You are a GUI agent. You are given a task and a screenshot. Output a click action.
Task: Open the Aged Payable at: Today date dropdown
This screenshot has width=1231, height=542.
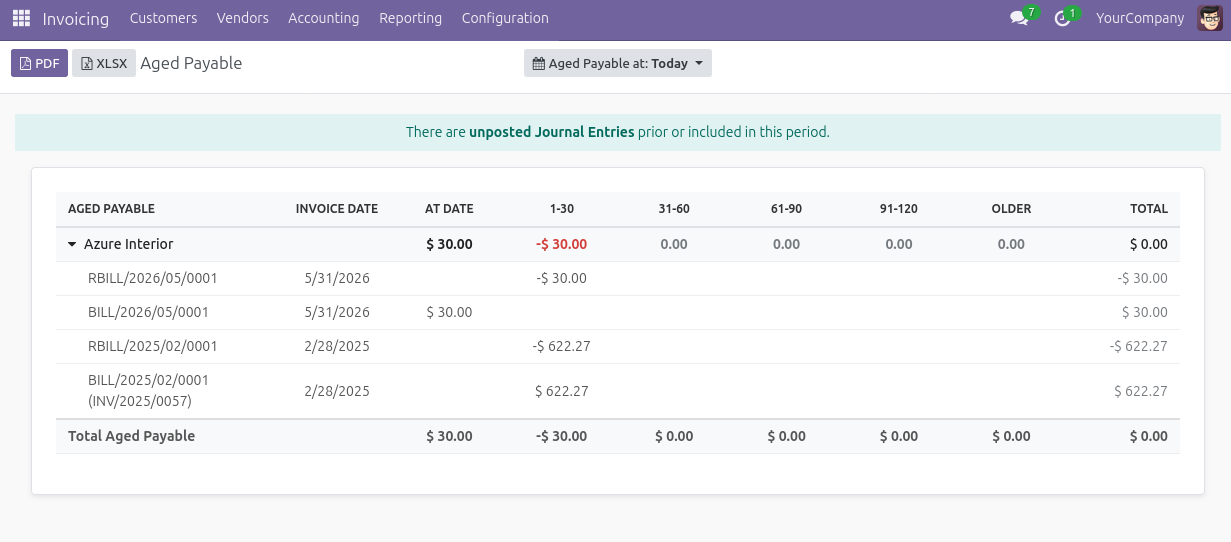[x=617, y=63]
